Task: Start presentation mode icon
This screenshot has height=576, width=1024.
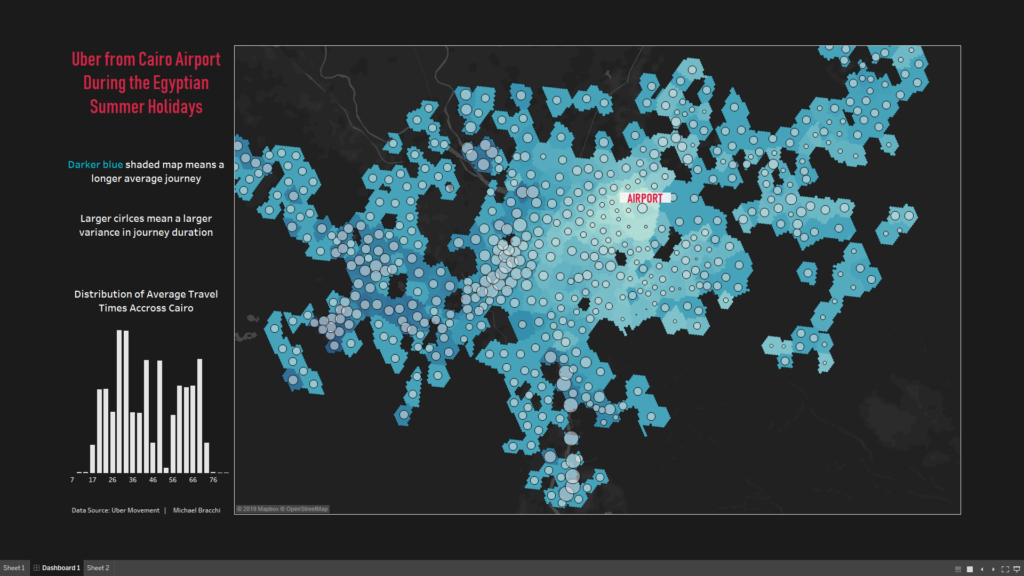Action: pos(1017,569)
